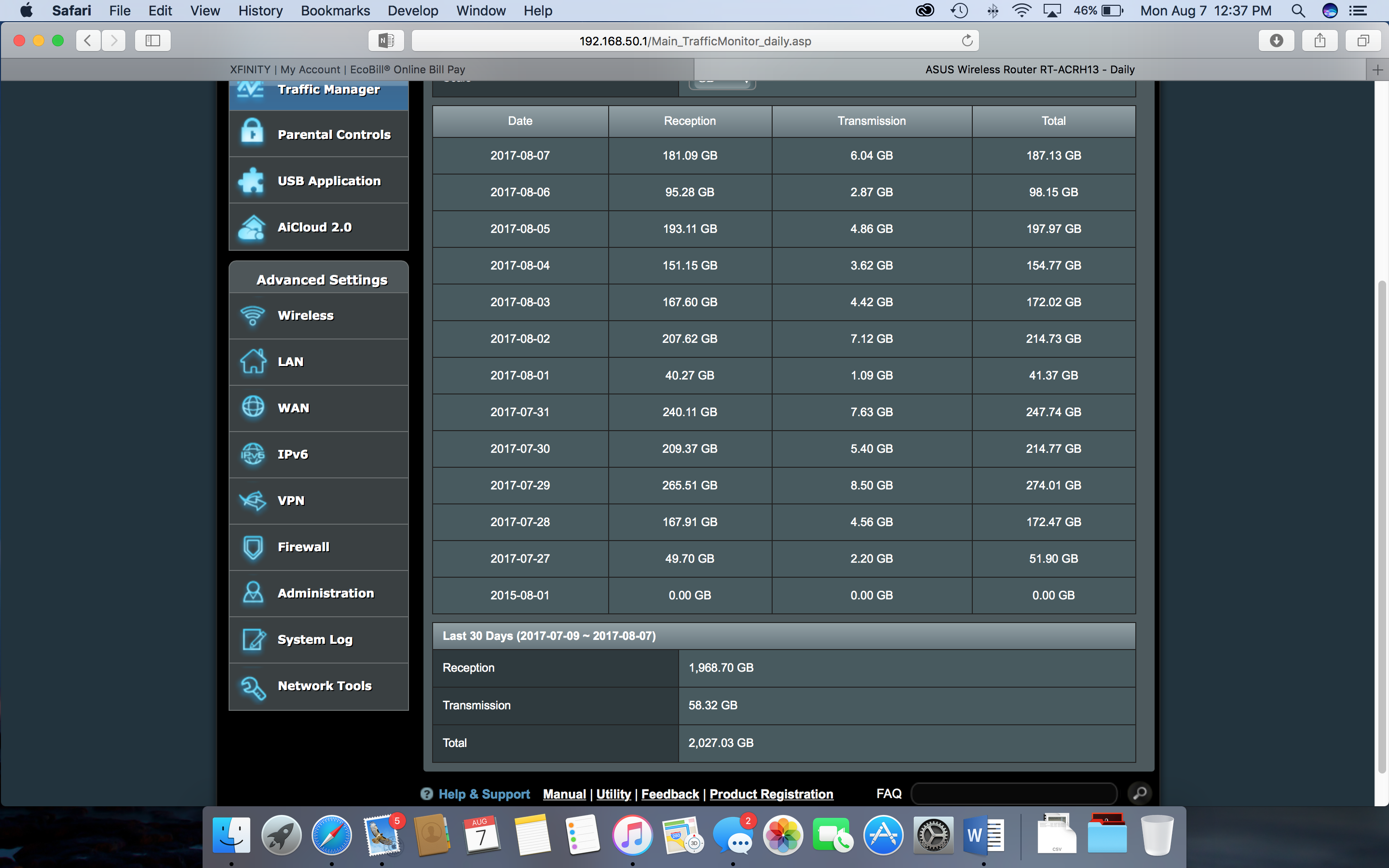This screenshot has height=868, width=1389.
Task: Click the WAN globe icon
Action: click(x=253, y=407)
